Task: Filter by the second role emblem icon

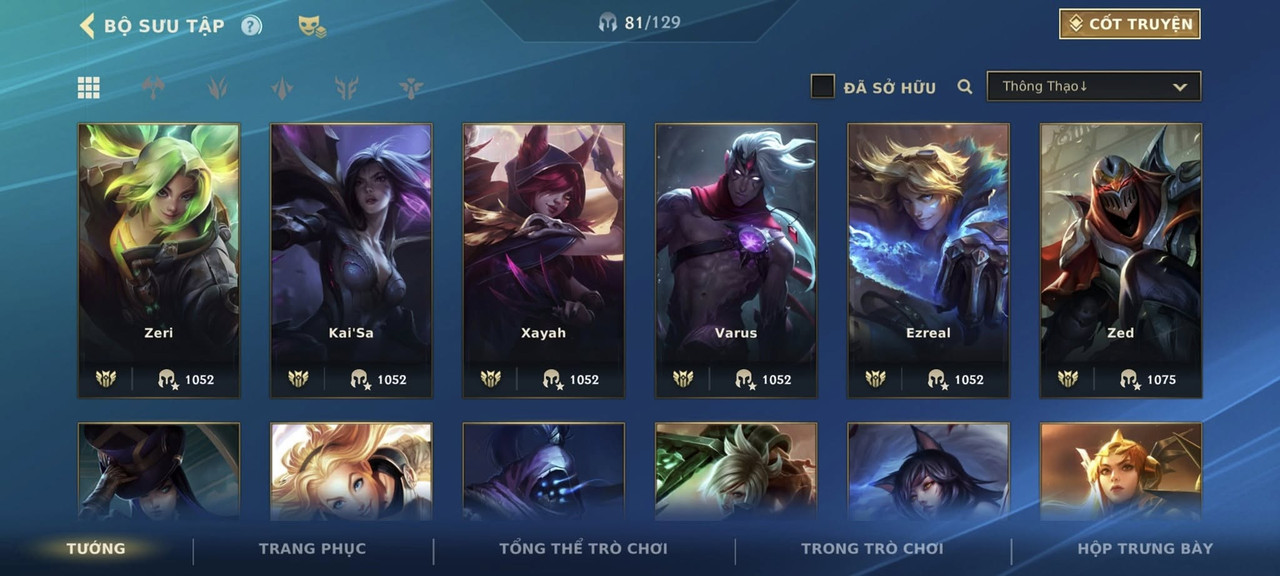Action: tap(217, 88)
